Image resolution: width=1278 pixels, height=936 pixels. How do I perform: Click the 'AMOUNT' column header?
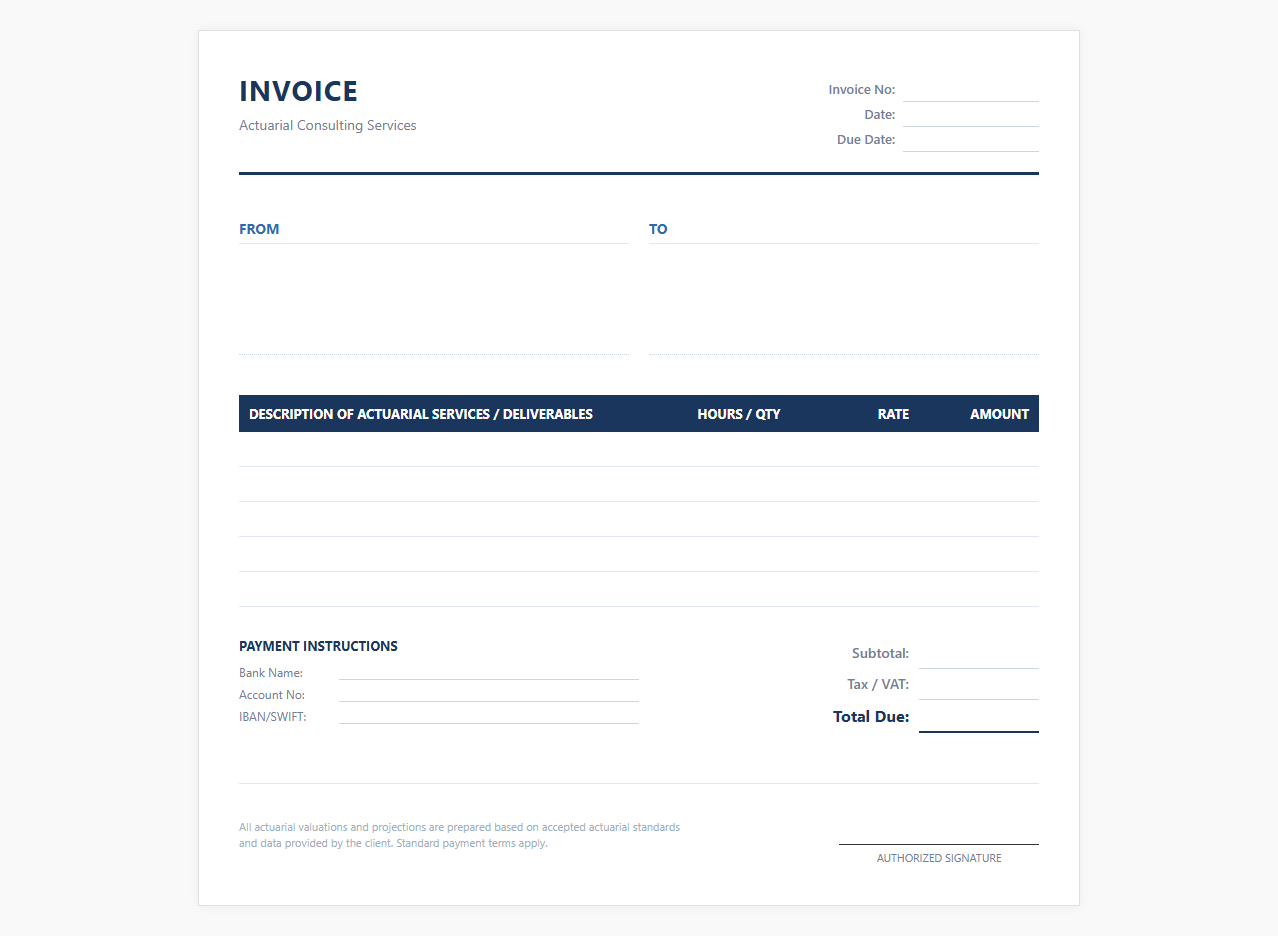[999, 414]
